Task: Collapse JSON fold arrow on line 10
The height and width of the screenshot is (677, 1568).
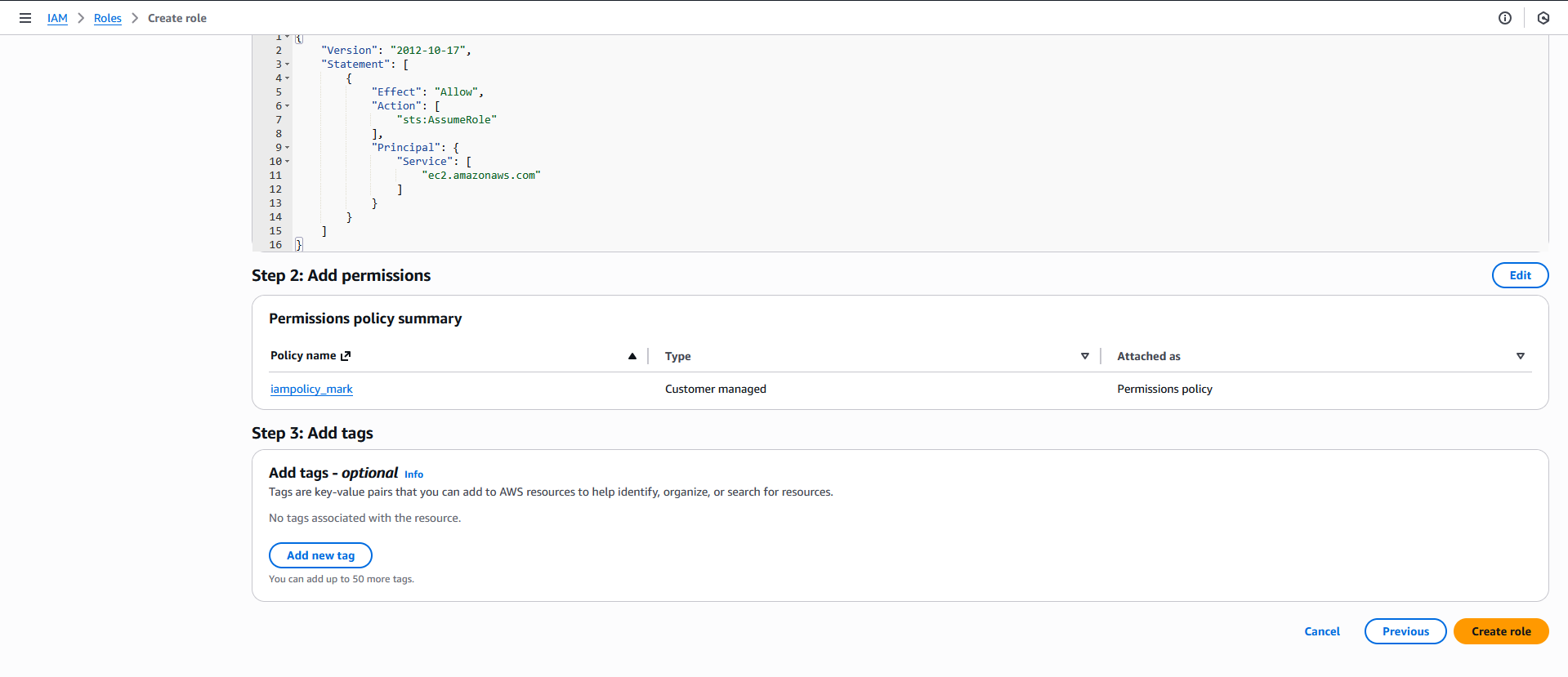Action: 288,162
